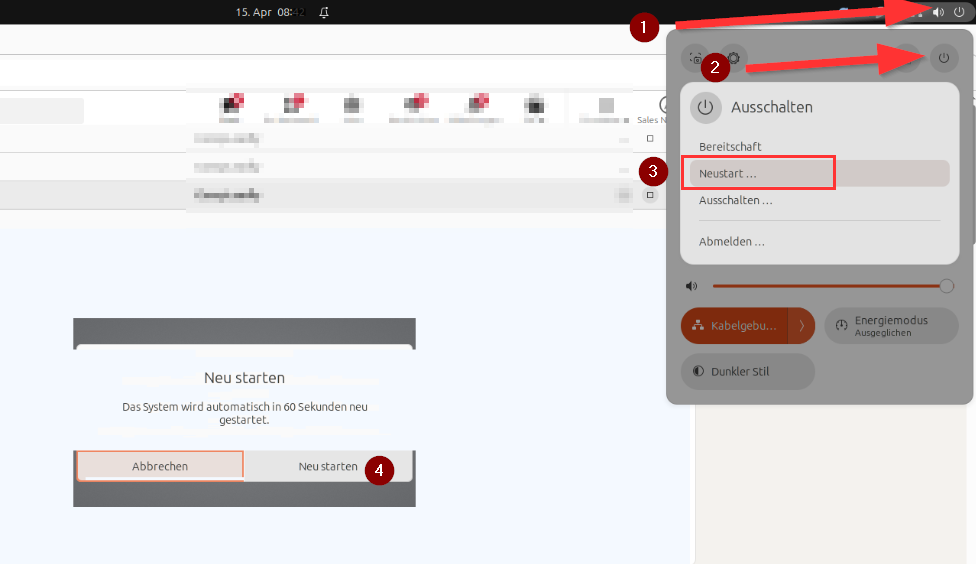
Task: Mute sound using the speaker icon by the slider
Action: click(691, 286)
